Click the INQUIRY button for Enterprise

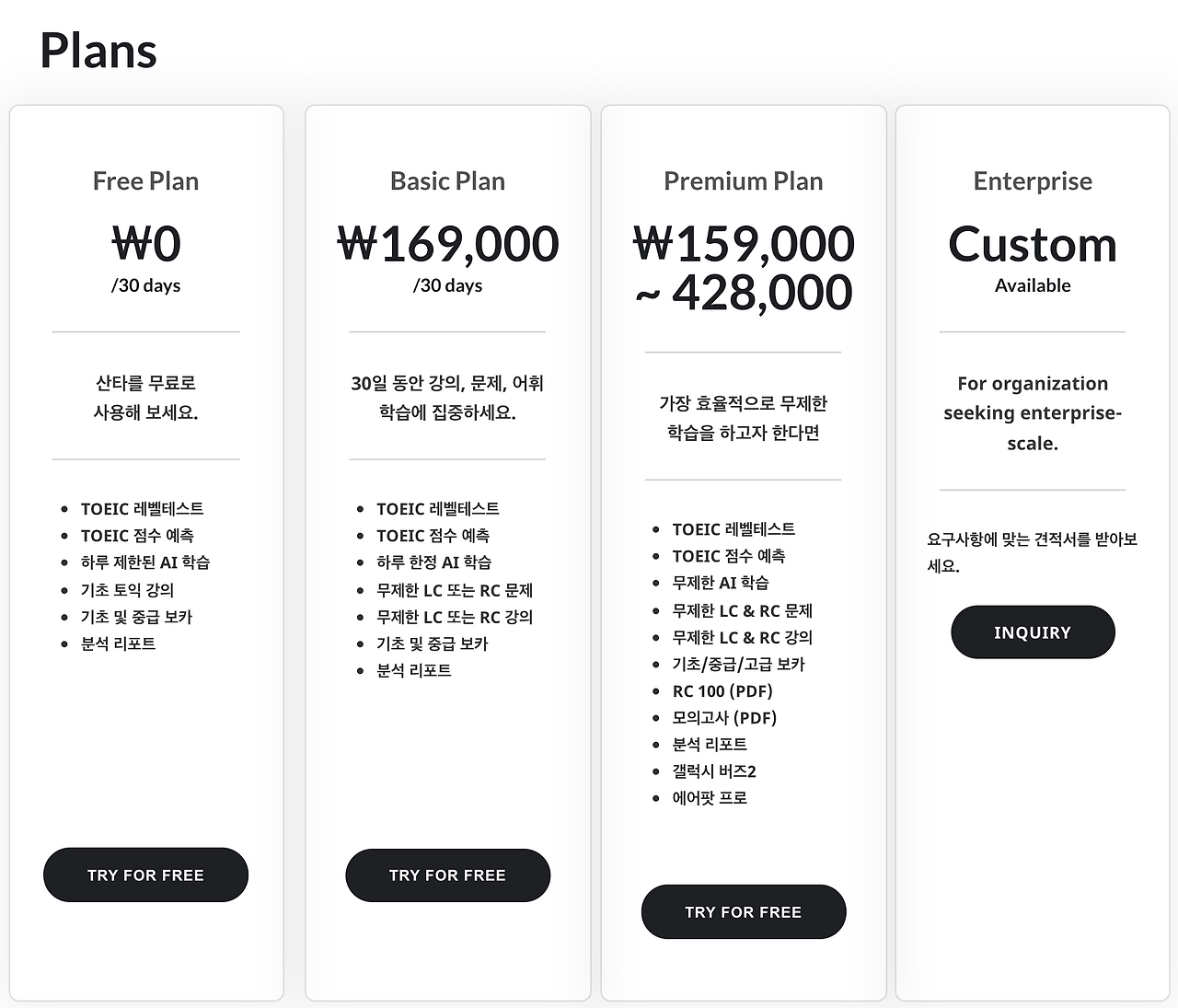tap(1033, 631)
